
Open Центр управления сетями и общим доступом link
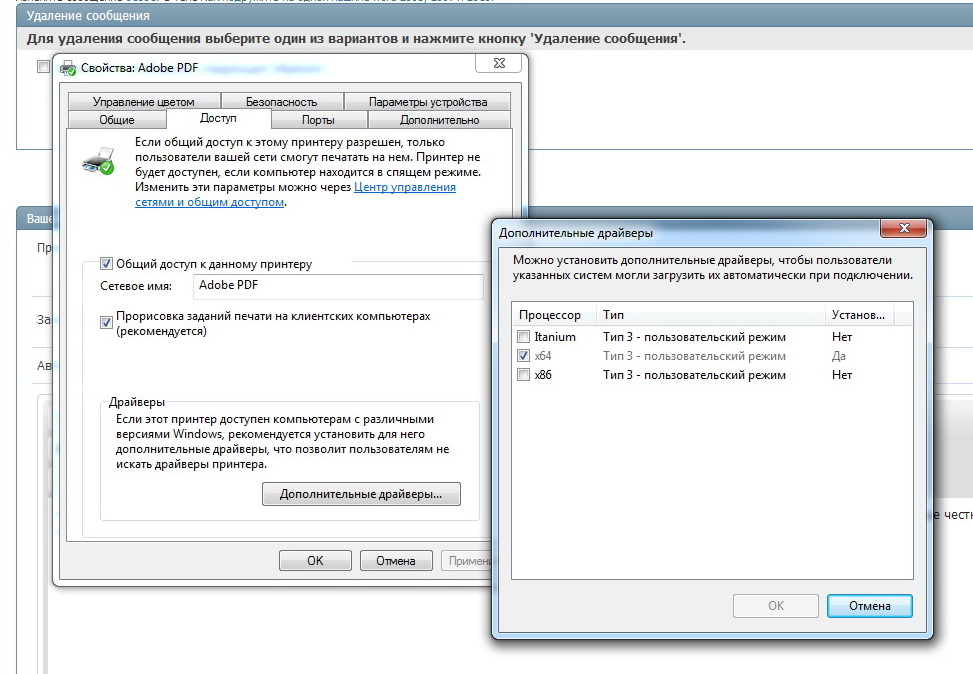point(295,194)
